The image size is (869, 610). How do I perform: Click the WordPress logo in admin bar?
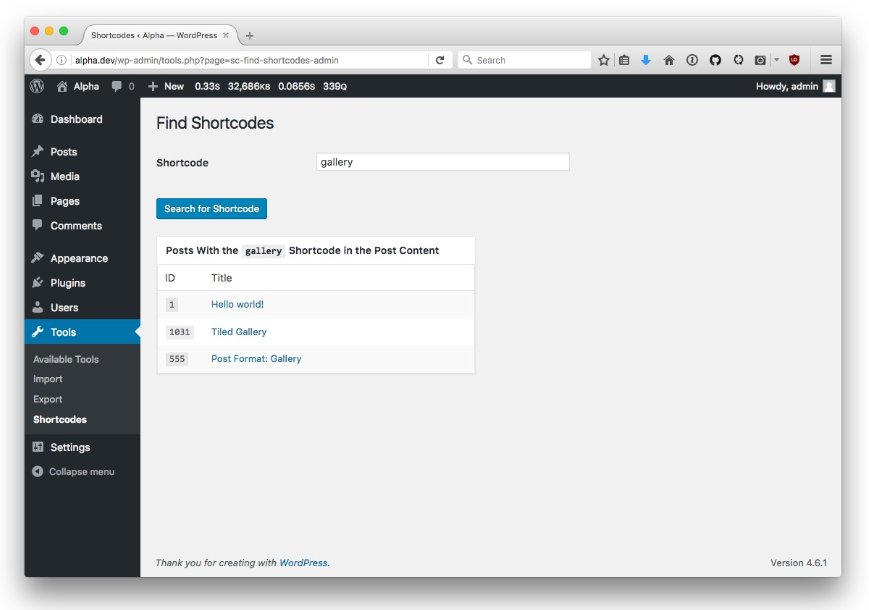click(x=37, y=86)
